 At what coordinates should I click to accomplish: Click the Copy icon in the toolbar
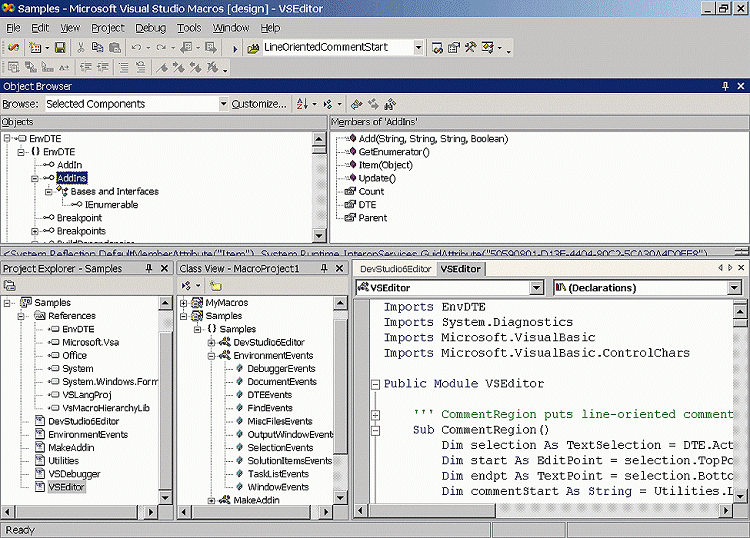(98, 47)
